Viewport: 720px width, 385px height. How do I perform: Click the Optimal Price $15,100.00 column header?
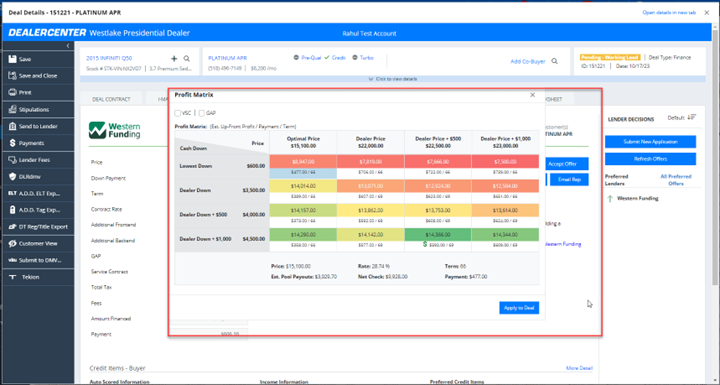[x=303, y=142]
